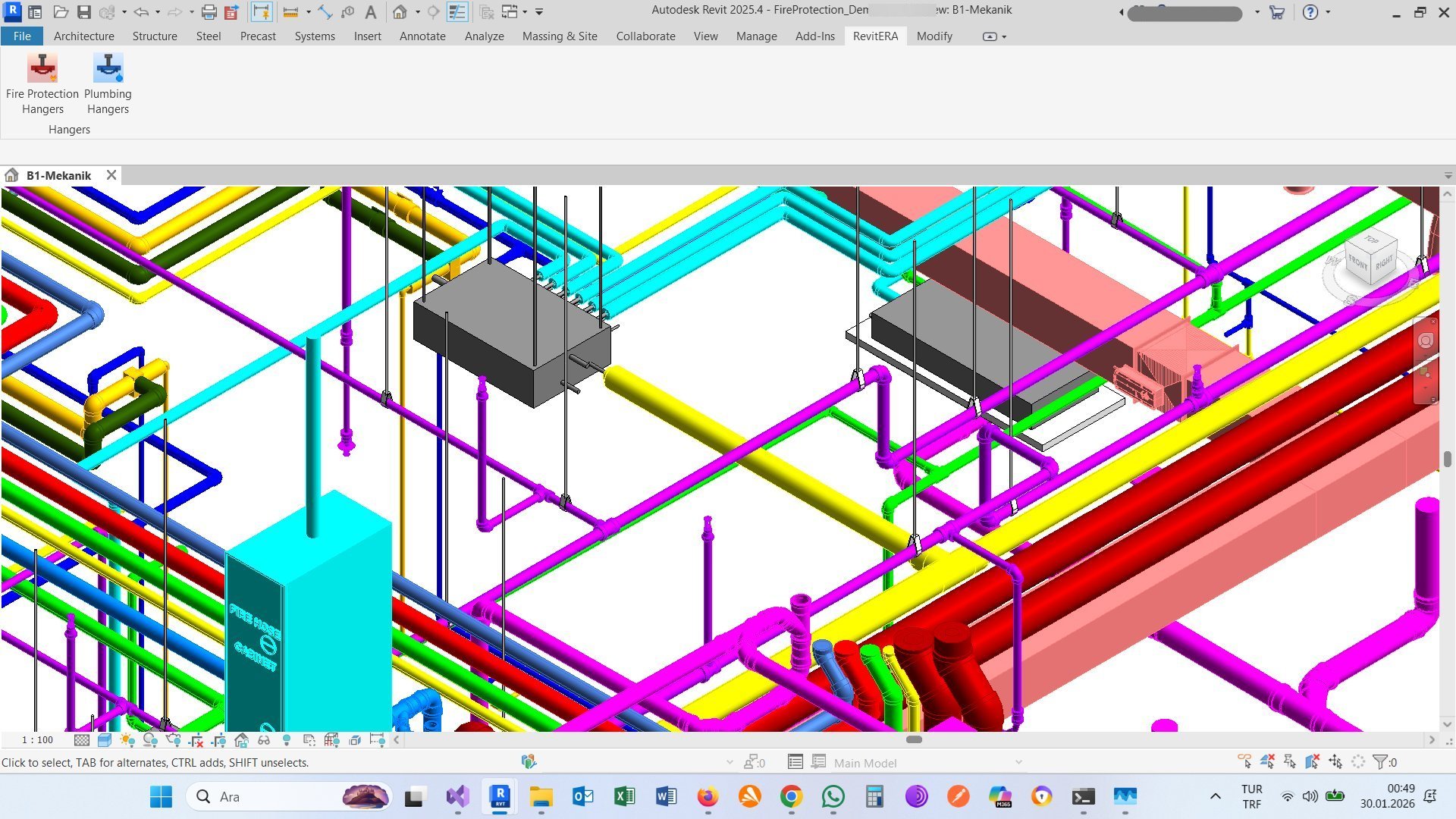Image resolution: width=1456 pixels, height=819 pixels.
Task: Expand the Undo history dropdown arrow
Action: pos(158,12)
